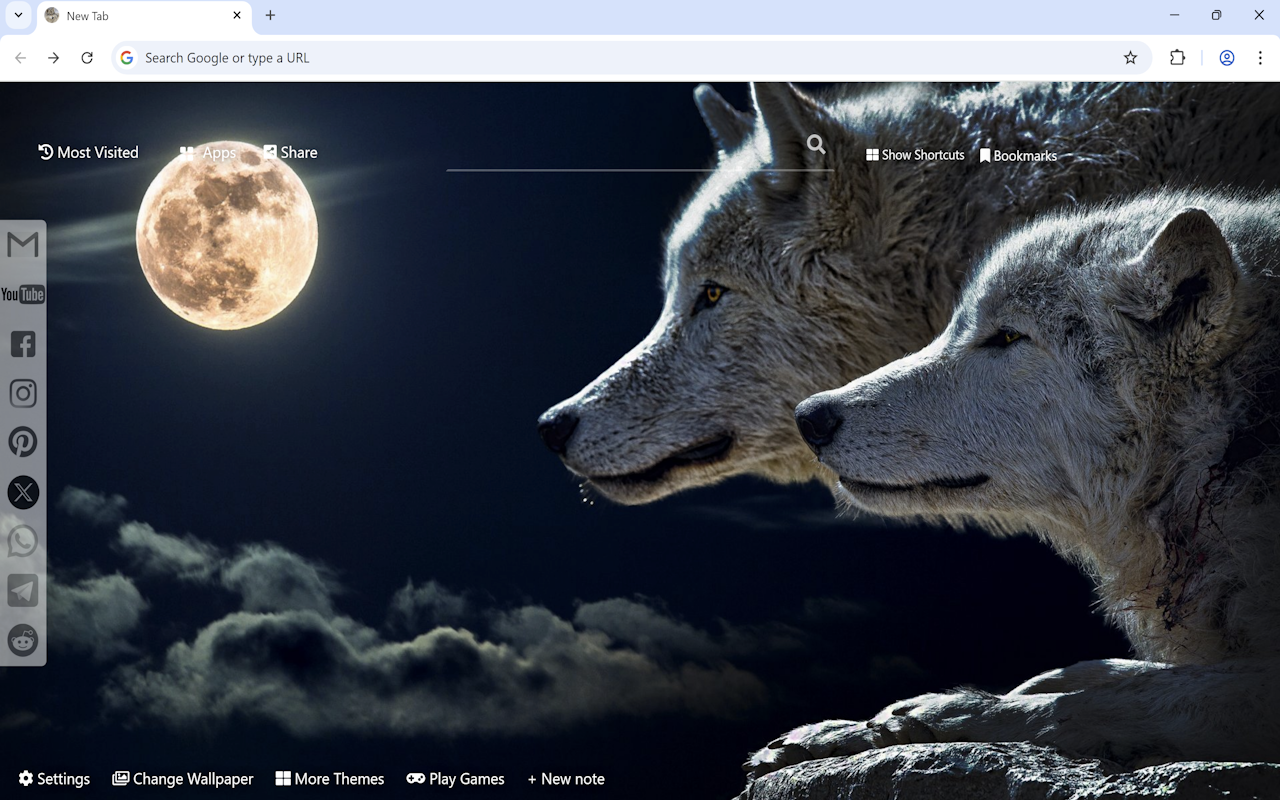Open the browser profile menu
The image size is (1280, 800).
click(1226, 57)
